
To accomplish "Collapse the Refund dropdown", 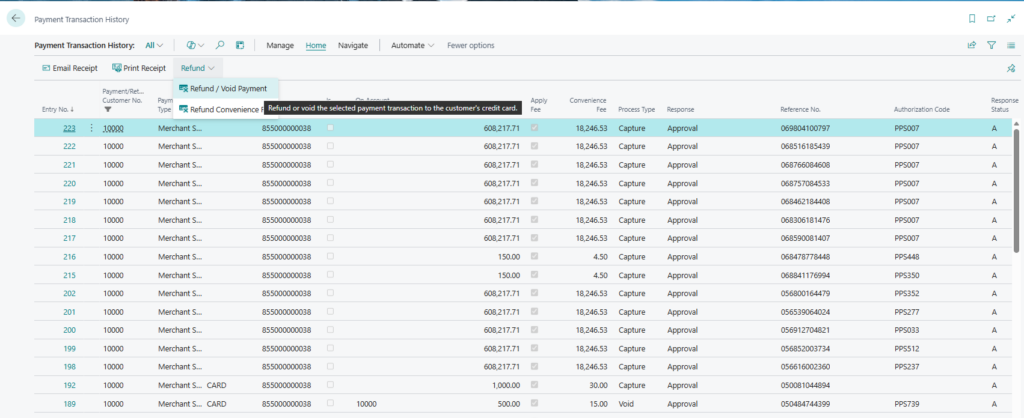I will (198, 68).
